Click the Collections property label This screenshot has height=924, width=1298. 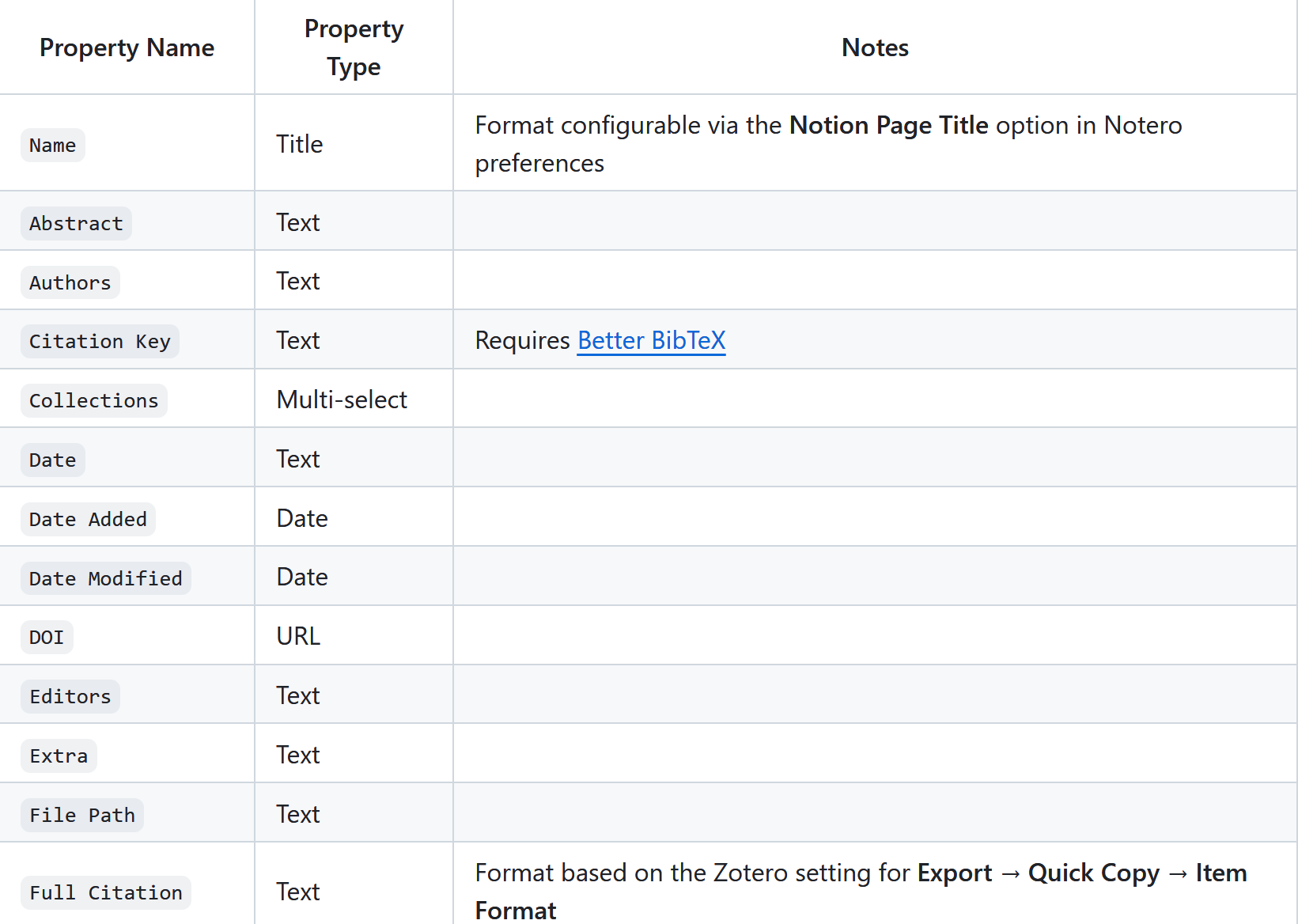94,400
